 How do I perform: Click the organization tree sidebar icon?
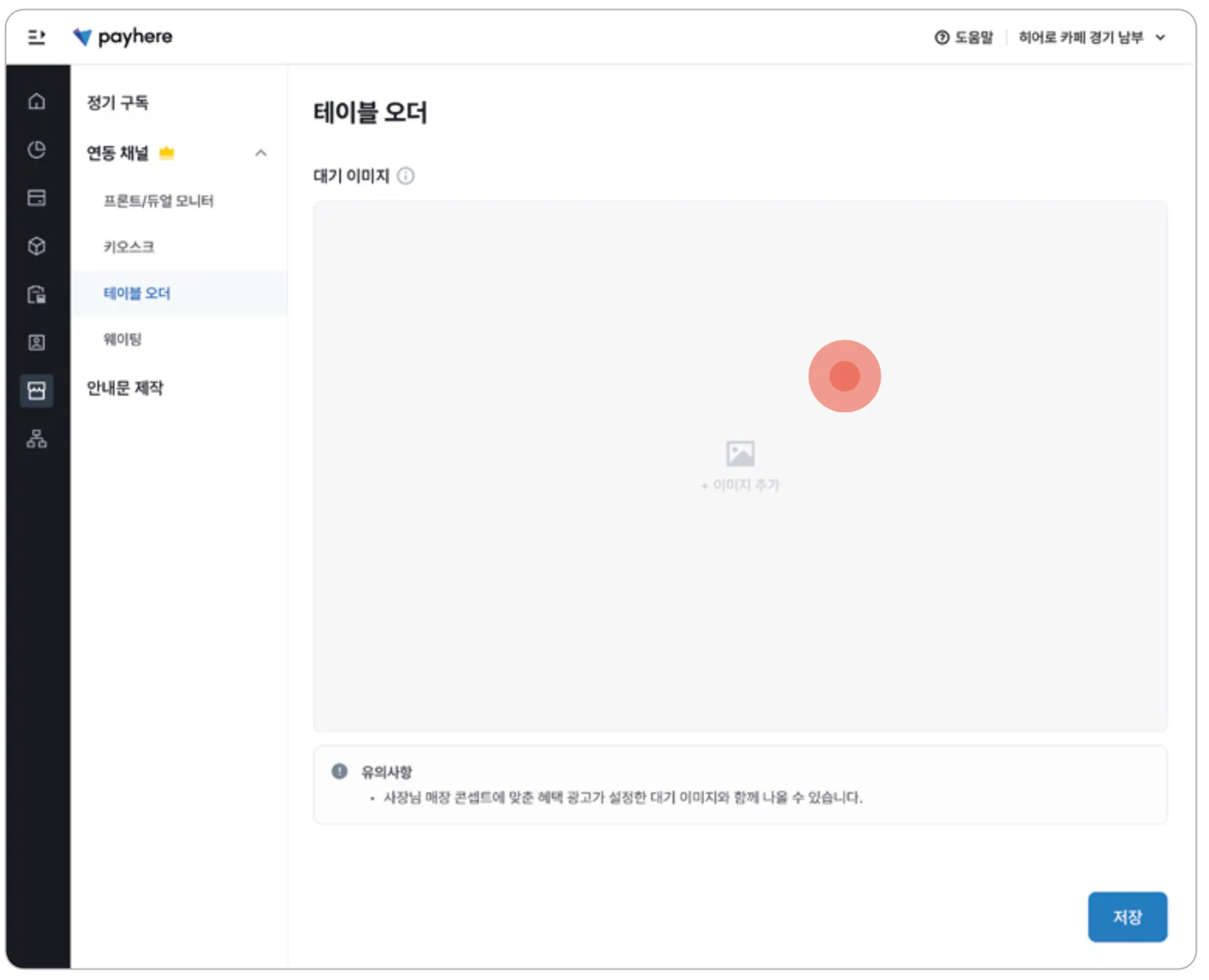(x=37, y=439)
